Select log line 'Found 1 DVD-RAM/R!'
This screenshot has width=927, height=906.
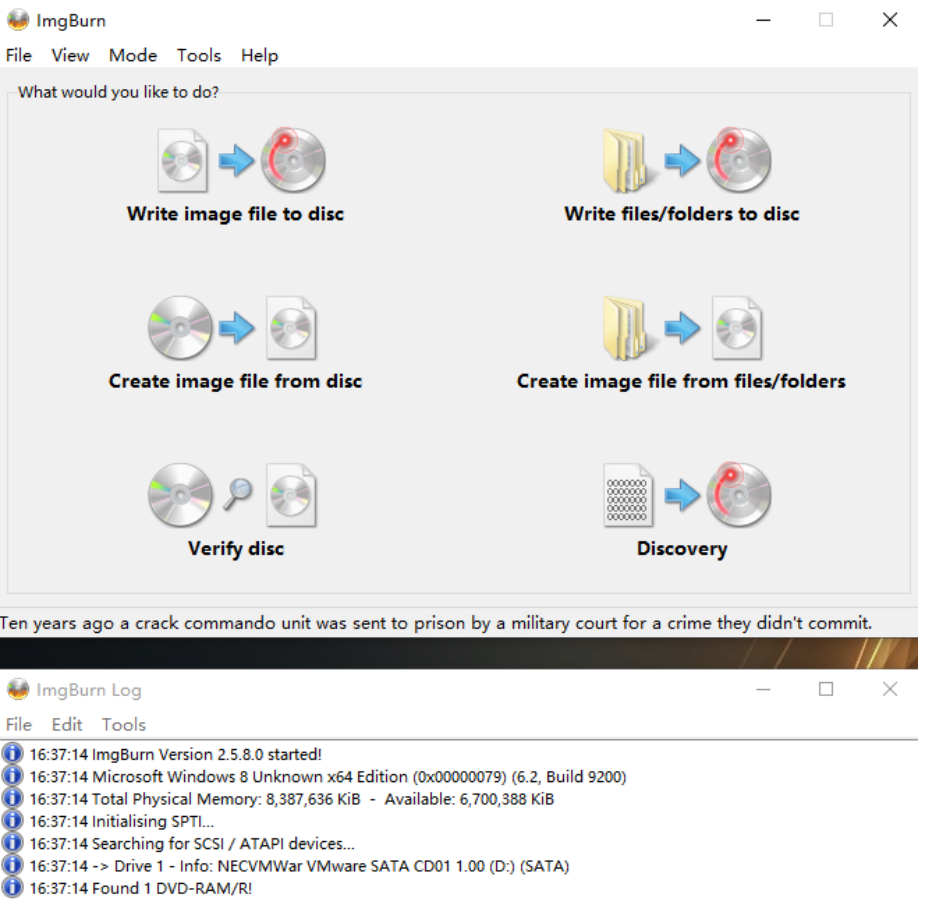pyautogui.click(x=141, y=888)
